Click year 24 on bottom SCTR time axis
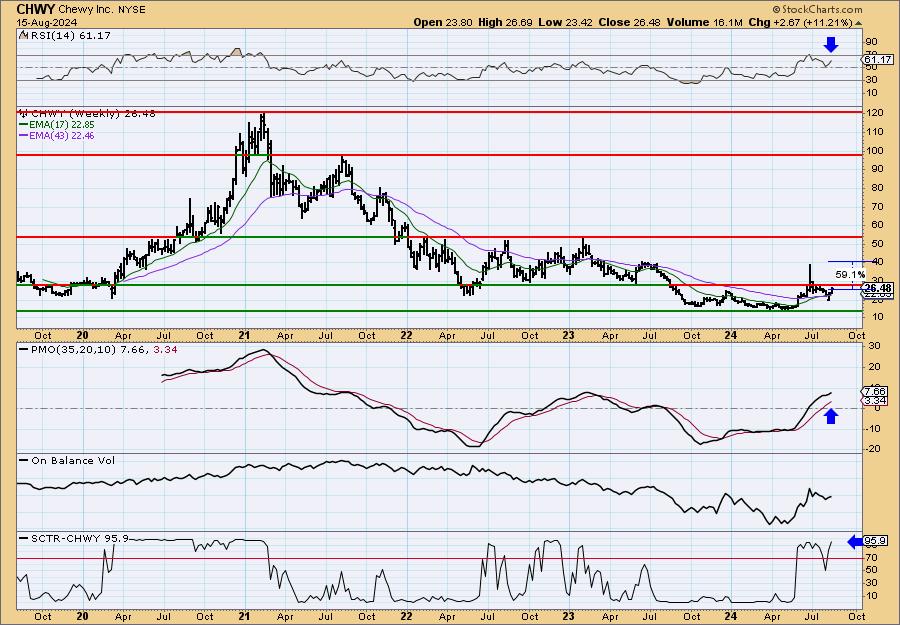900x625 pixels. pos(731,616)
